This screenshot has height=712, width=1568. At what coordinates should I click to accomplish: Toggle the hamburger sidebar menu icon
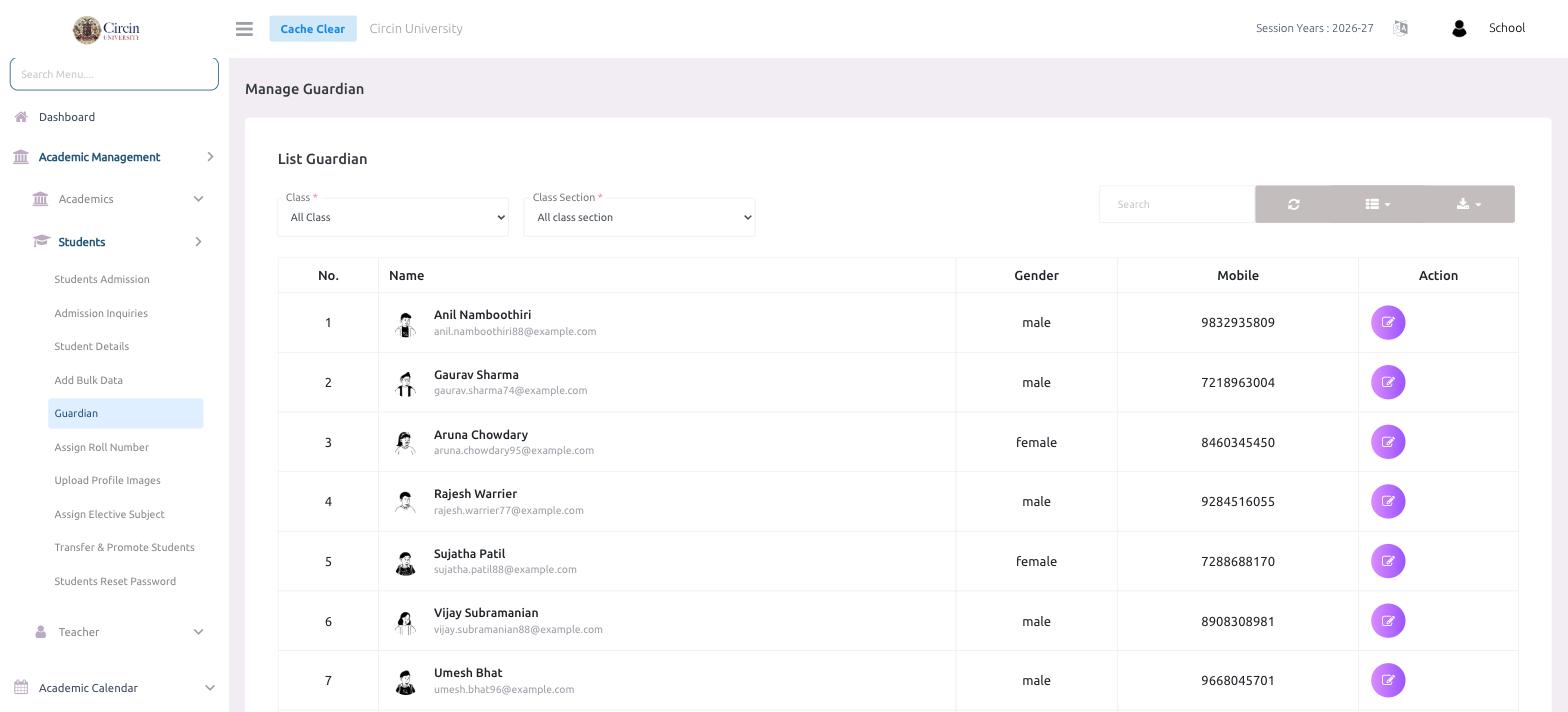244,29
